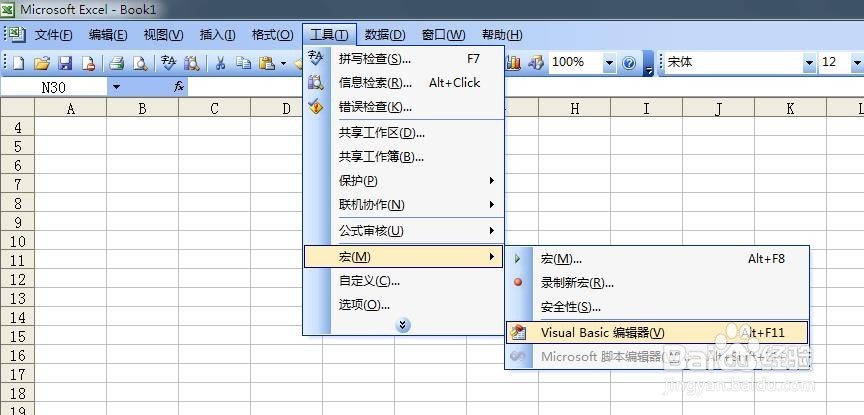The image size is (864, 415).
Task: Open 宏(M)... Alt+F8 in submenu
Action: tap(657, 258)
